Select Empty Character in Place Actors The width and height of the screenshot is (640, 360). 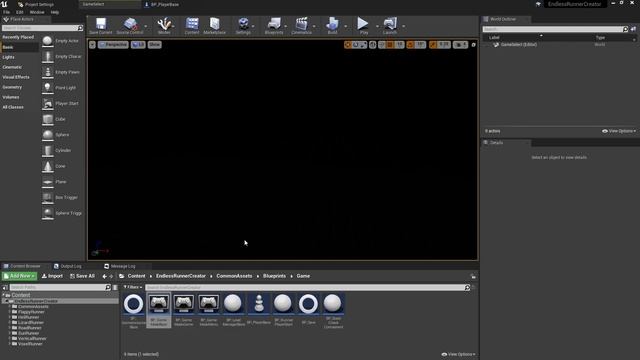(61, 56)
